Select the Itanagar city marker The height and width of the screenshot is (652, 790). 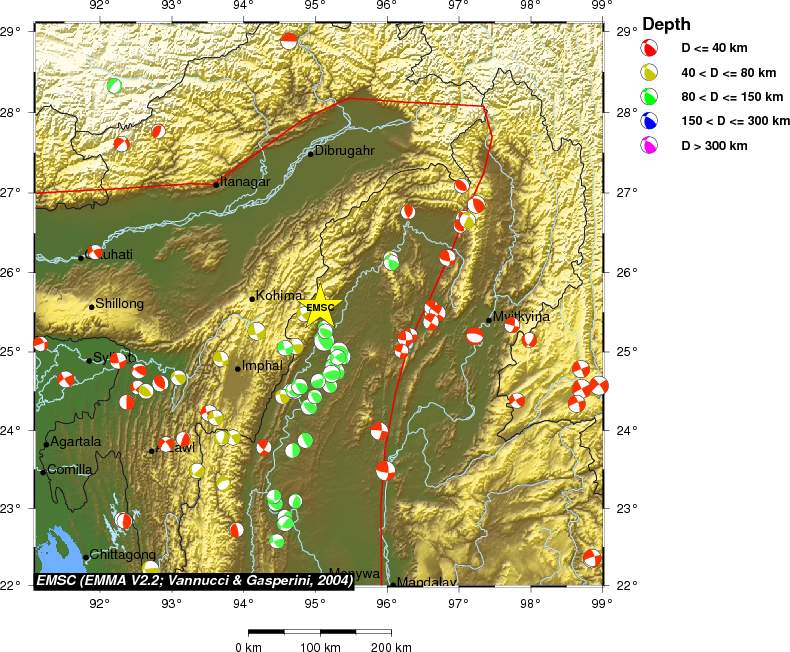(216, 184)
